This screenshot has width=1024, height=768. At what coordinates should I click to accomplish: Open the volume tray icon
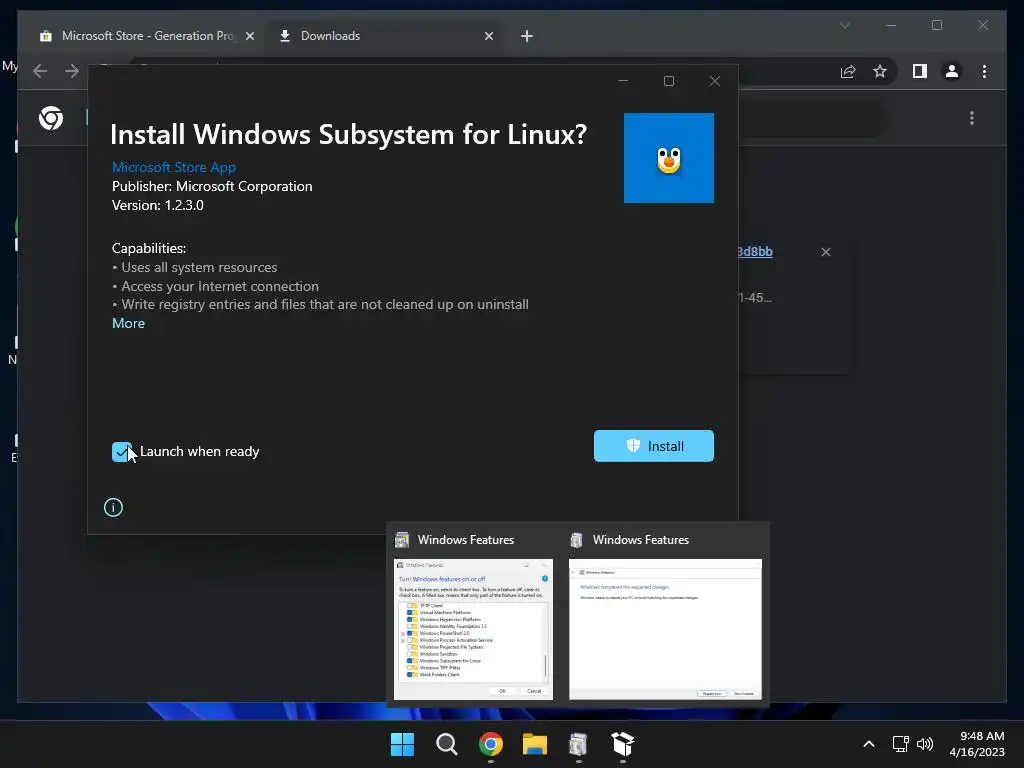point(925,744)
